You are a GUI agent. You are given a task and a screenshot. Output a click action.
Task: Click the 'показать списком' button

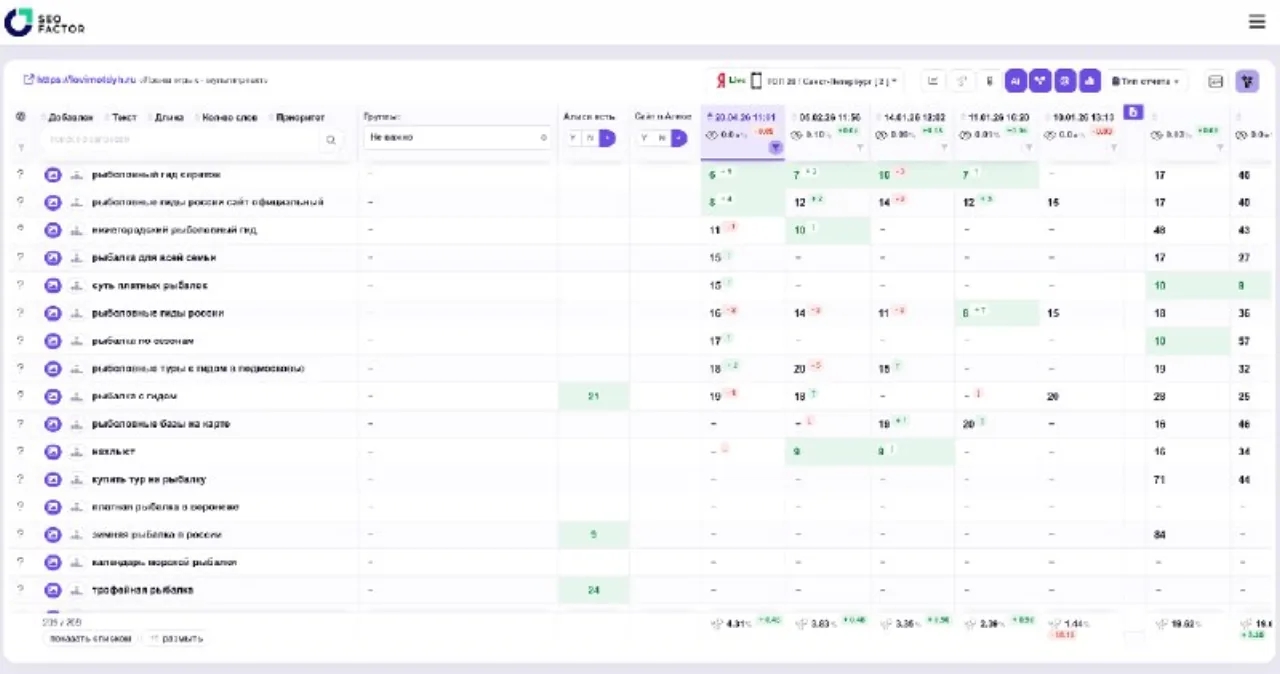pos(90,638)
